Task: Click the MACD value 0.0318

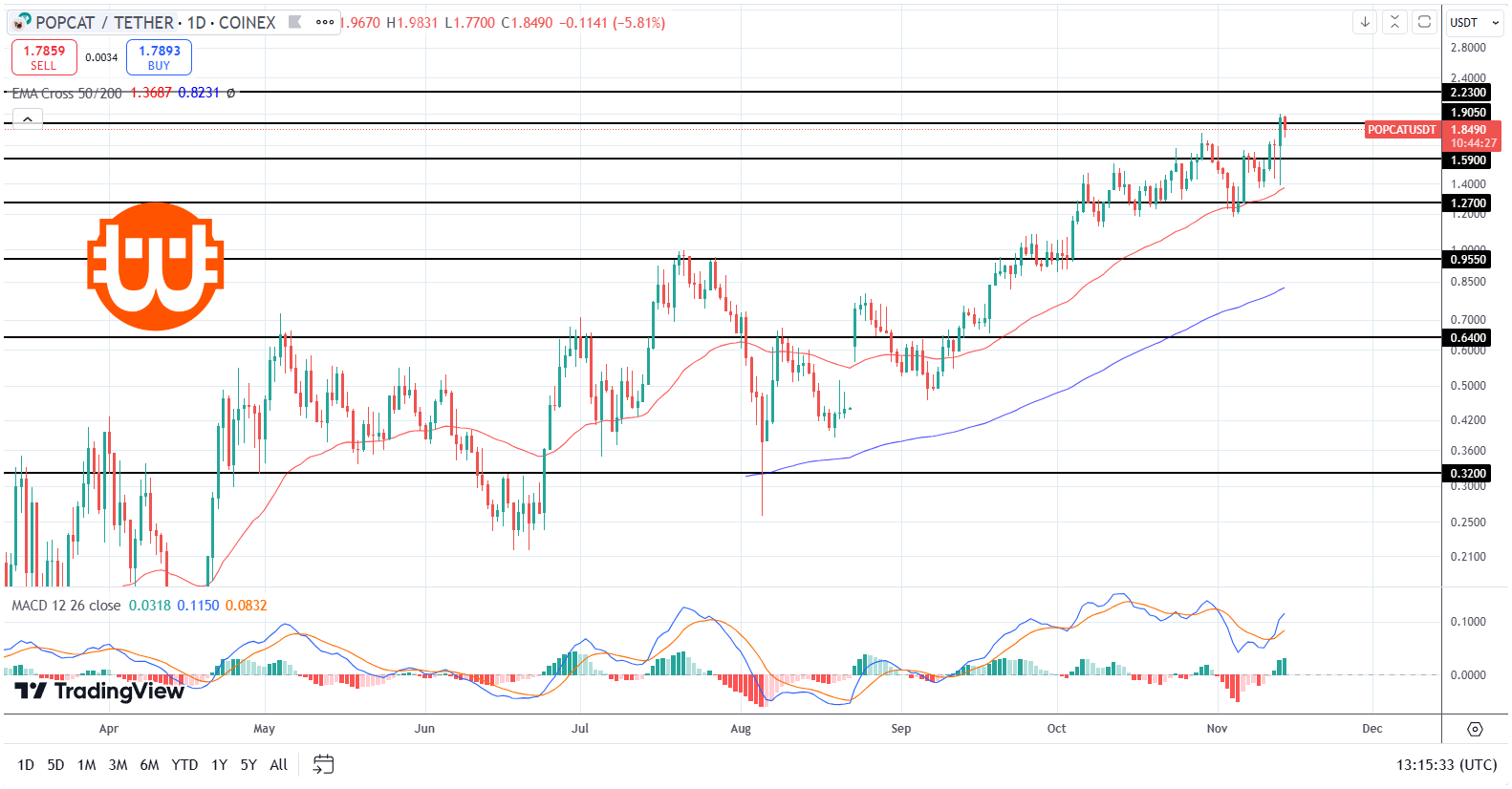Action: click(x=150, y=606)
